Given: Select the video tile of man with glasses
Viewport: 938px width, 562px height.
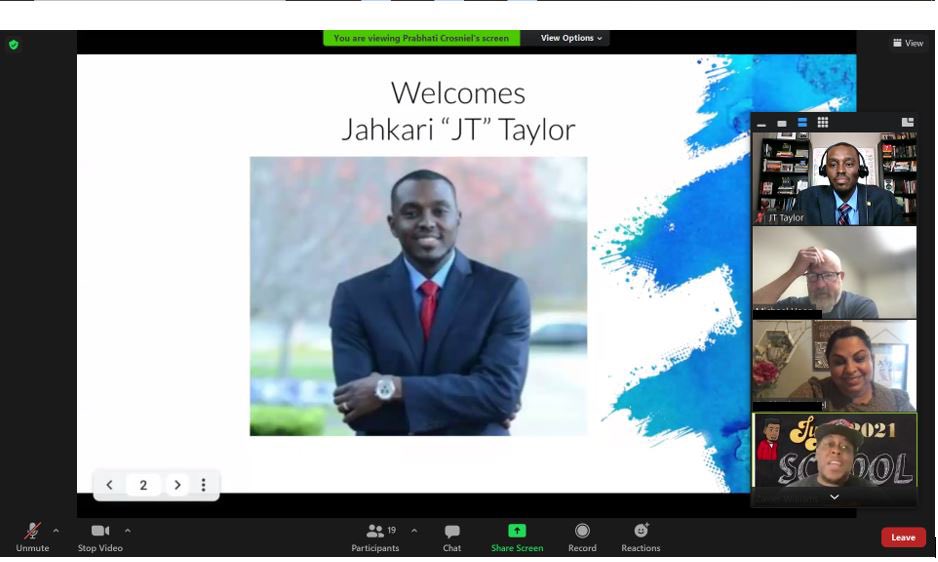Looking at the screenshot, I should [834, 272].
